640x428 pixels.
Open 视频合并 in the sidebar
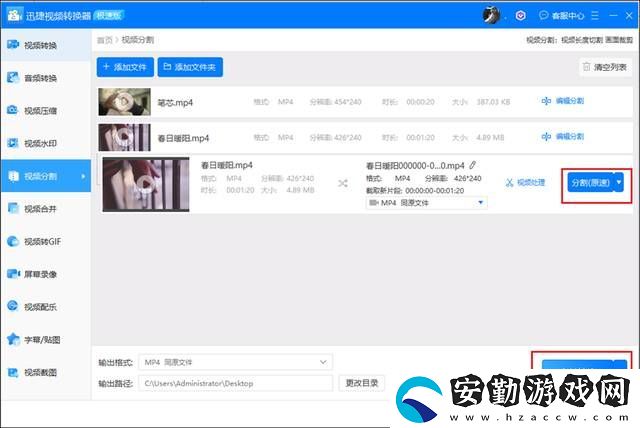(46, 208)
